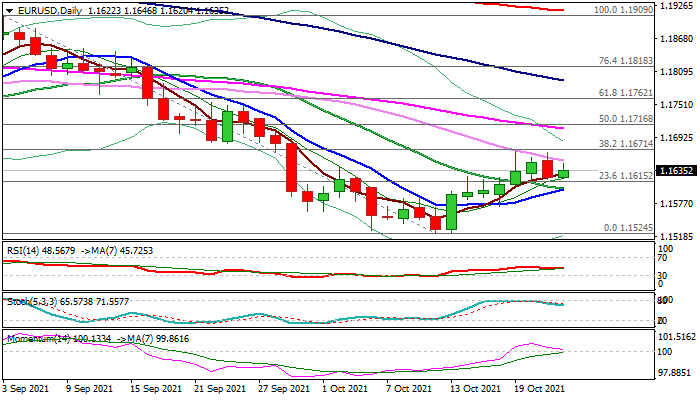Click the 1.19265 price scale value

(x=677, y=7)
